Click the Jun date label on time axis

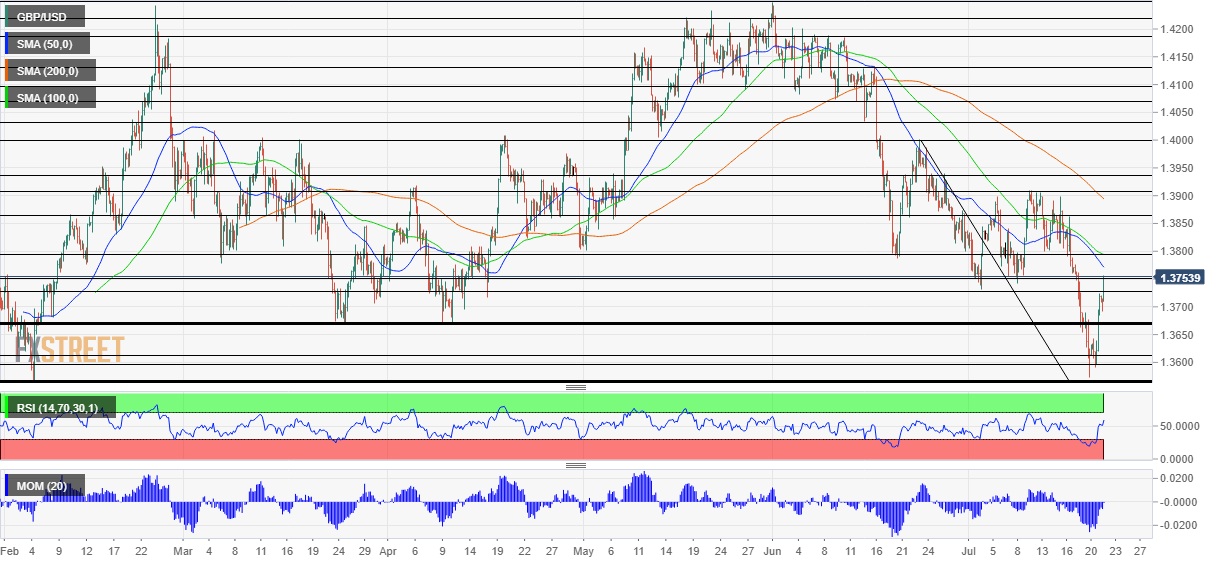coord(771,551)
